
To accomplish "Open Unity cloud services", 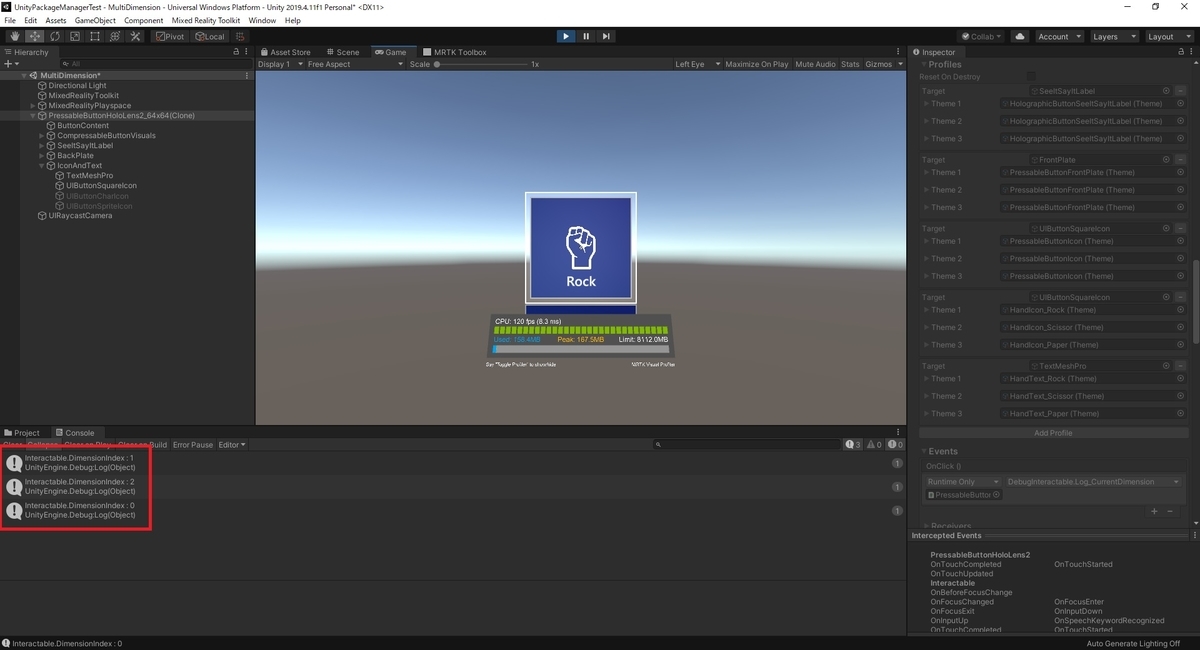I will [x=1020, y=36].
